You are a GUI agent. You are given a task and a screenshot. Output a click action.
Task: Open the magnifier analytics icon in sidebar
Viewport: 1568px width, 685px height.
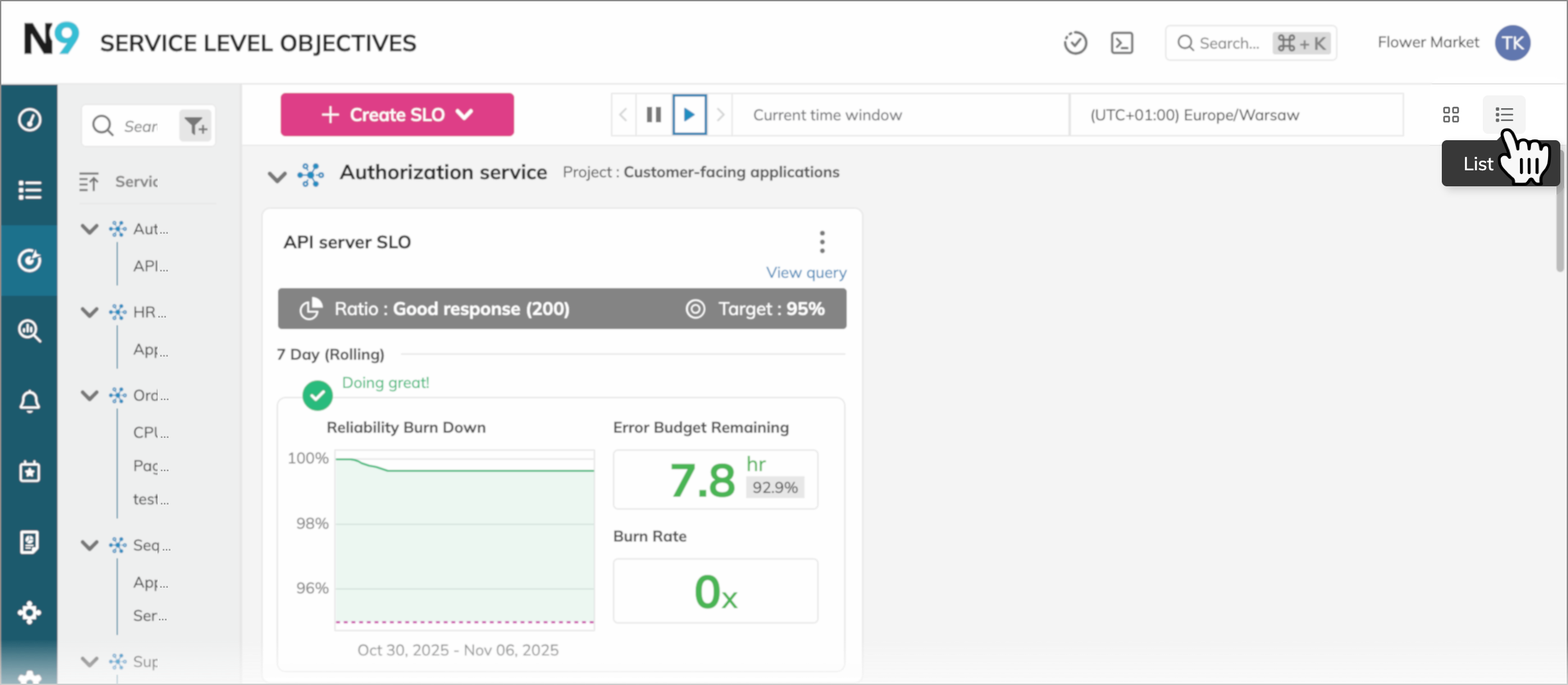pos(29,331)
